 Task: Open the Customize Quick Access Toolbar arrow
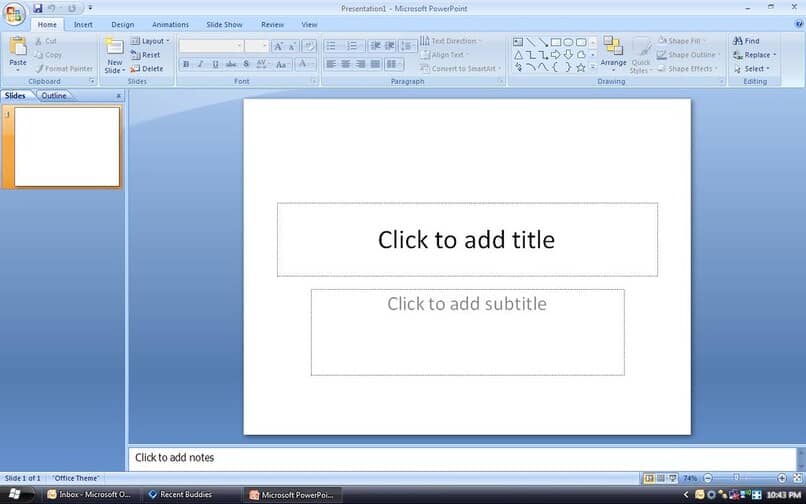click(90, 8)
